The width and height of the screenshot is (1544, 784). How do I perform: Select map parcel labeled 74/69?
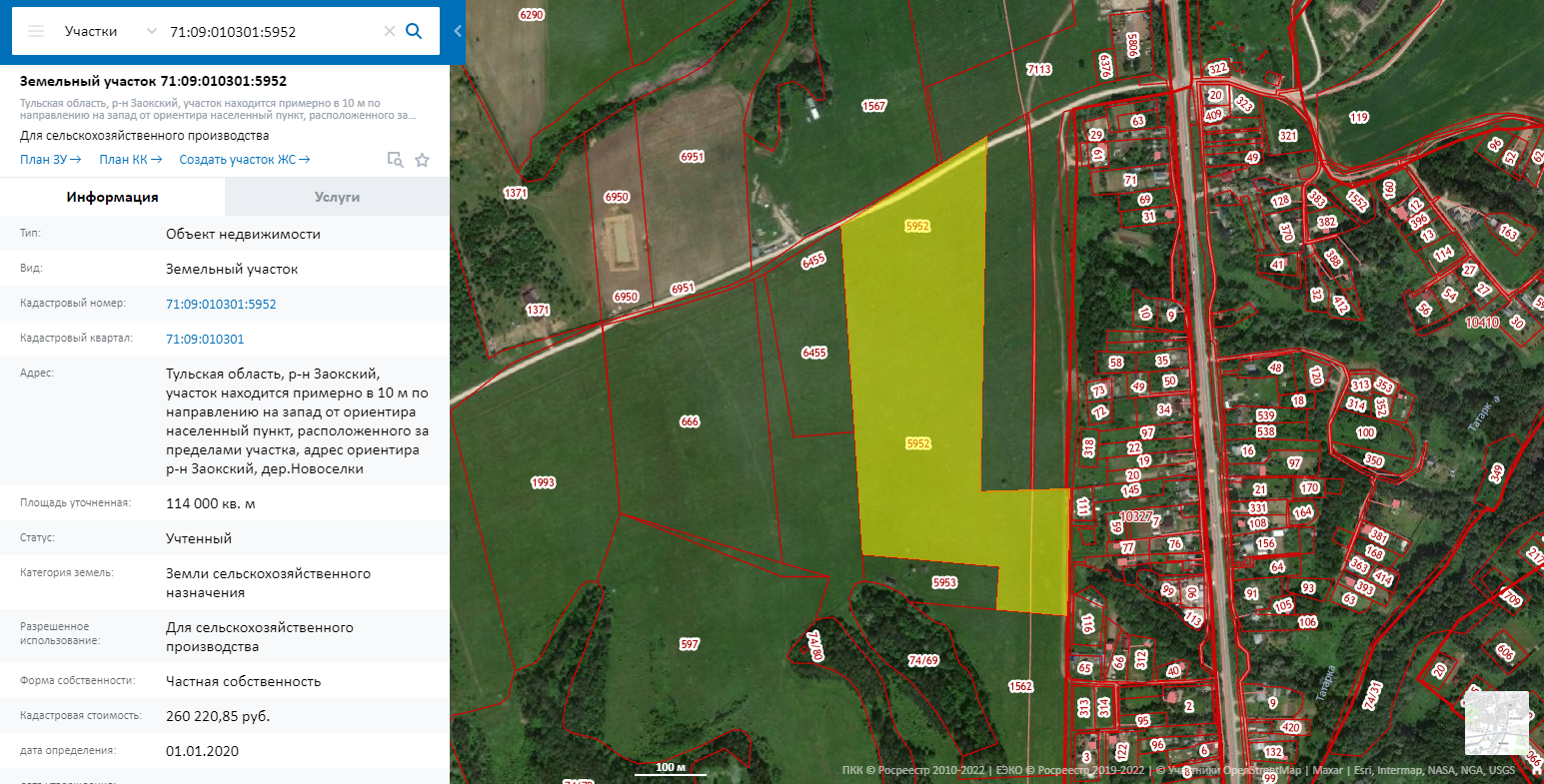923,660
